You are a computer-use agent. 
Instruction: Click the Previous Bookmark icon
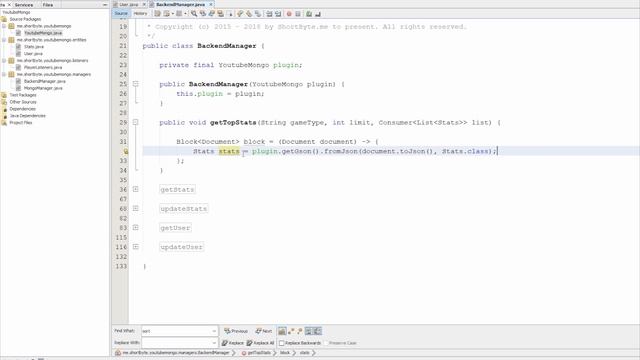240,13
